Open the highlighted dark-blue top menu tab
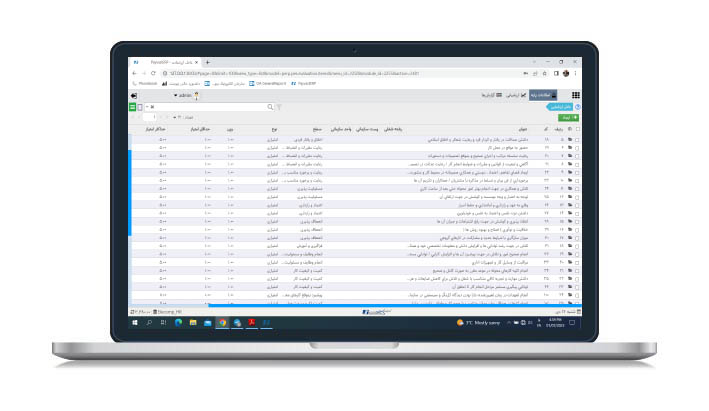709x411 pixels. click(543, 95)
